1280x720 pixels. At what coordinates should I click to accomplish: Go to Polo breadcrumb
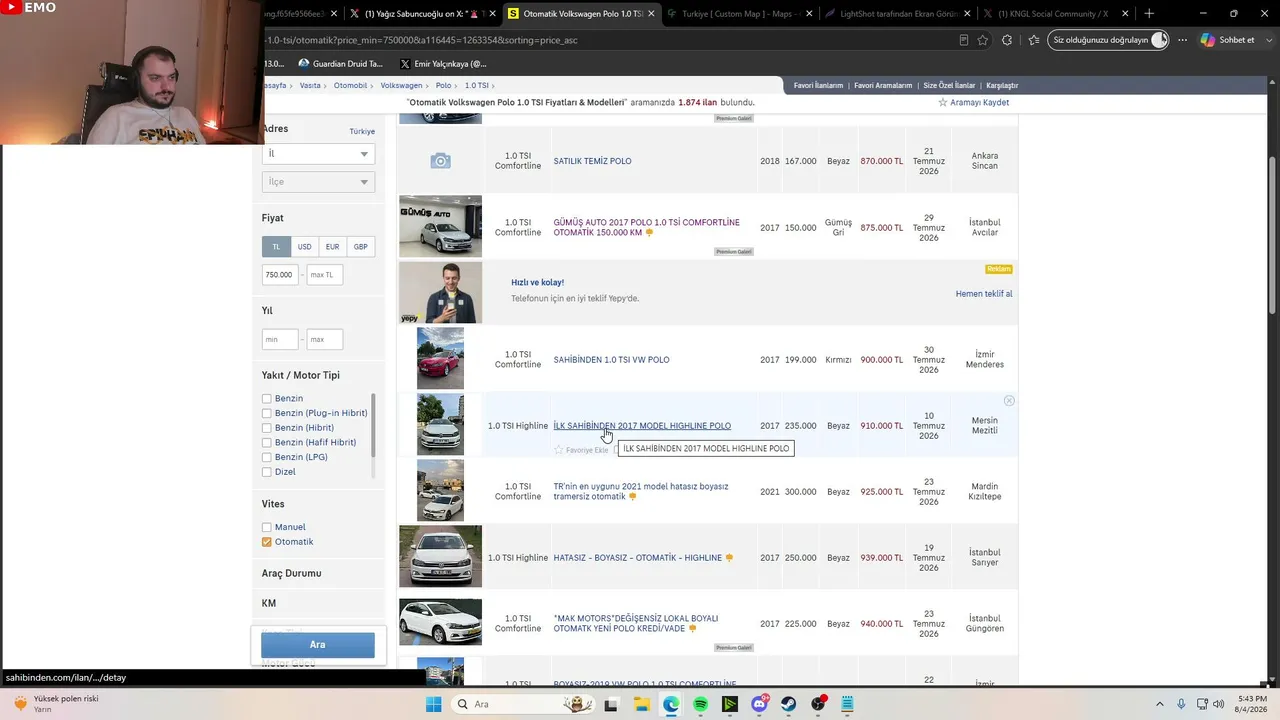pyautogui.click(x=444, y=86)
